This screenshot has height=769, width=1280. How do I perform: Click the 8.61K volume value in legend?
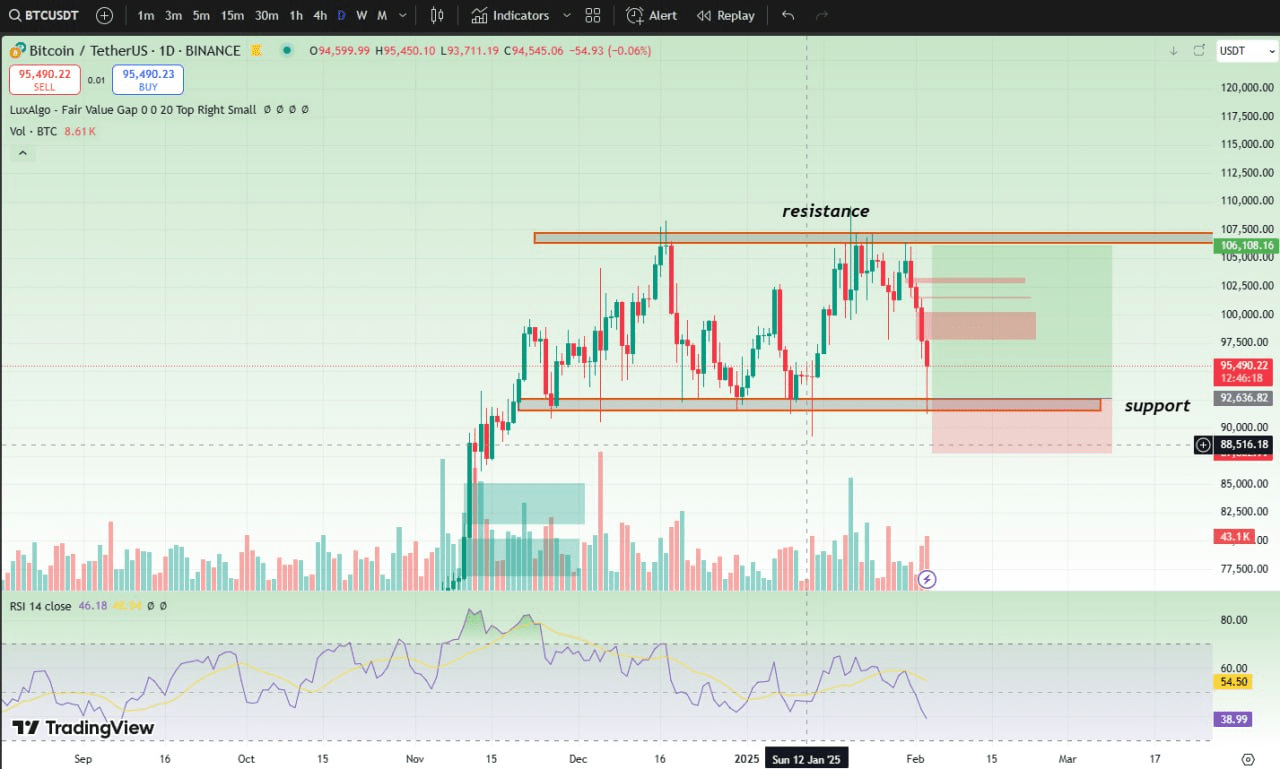click(81, 132)
